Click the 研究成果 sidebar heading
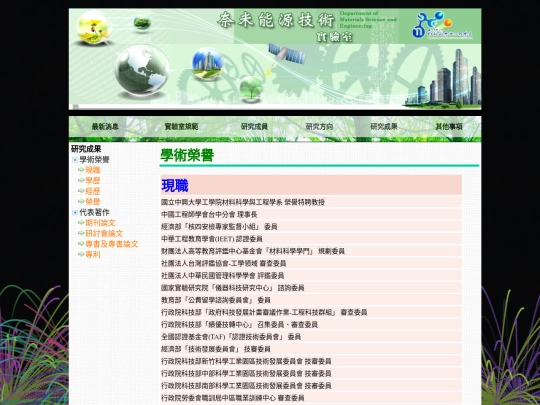Screen dimensions: 540x405 [x=86, y=149]
